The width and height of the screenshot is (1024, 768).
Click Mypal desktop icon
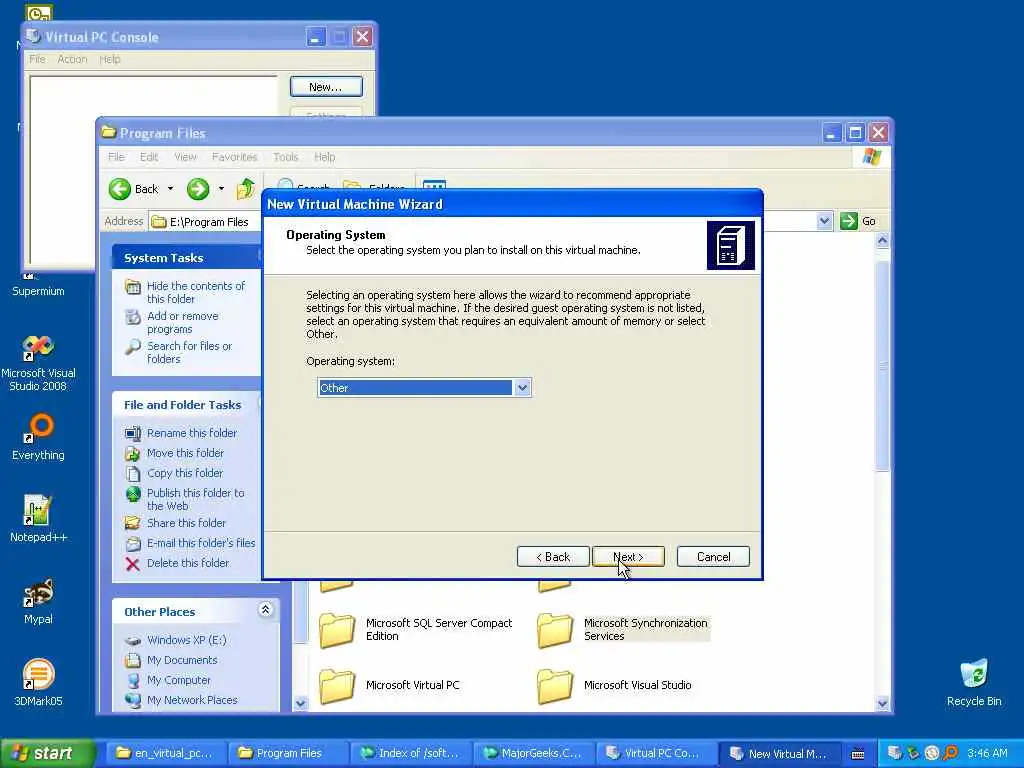pyautogui.click(x=38, y=593)
